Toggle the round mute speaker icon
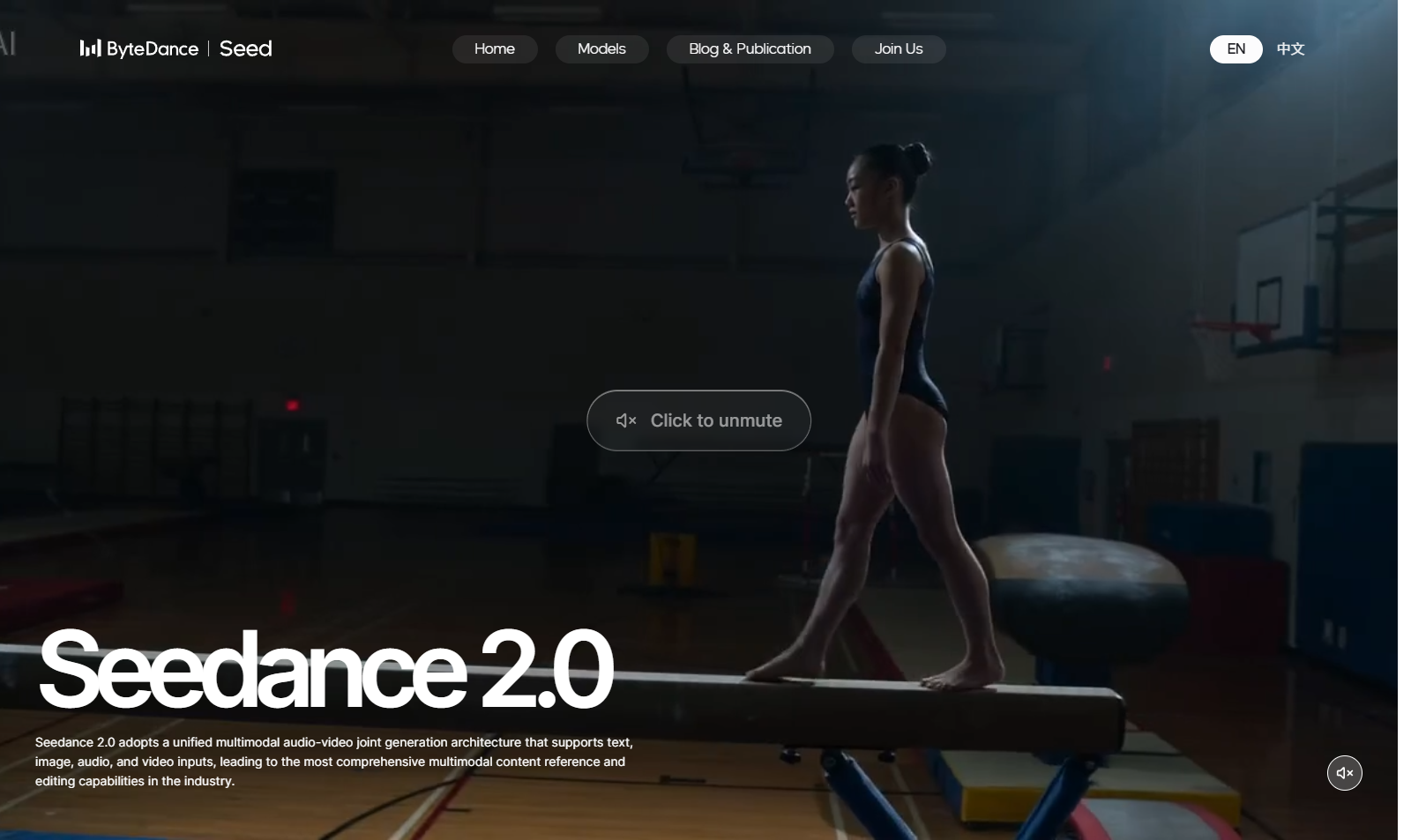1411x840 pixels. point(1345,773)
